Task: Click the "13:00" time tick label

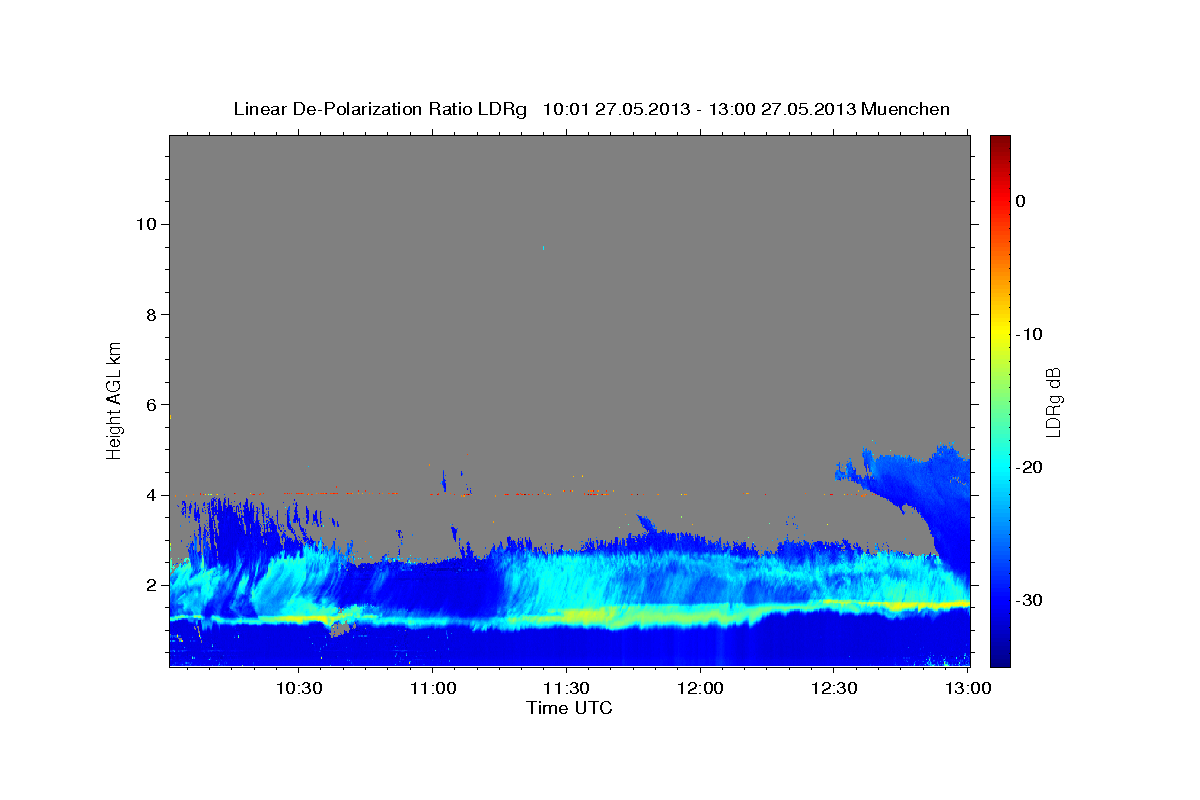Action: pyautogui.click(x=968, y=688)
